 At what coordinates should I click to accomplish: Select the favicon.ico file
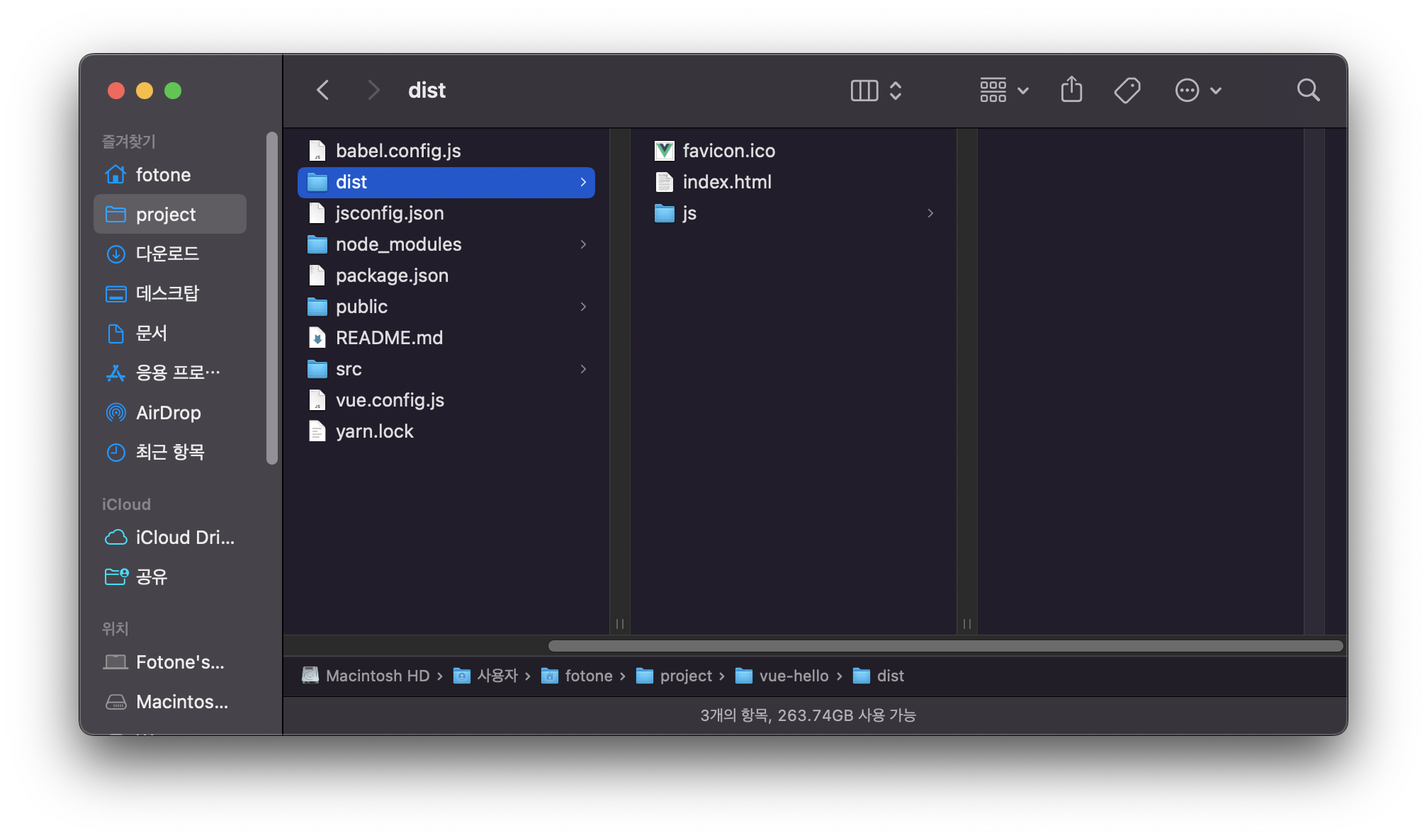tap(794, 150)
